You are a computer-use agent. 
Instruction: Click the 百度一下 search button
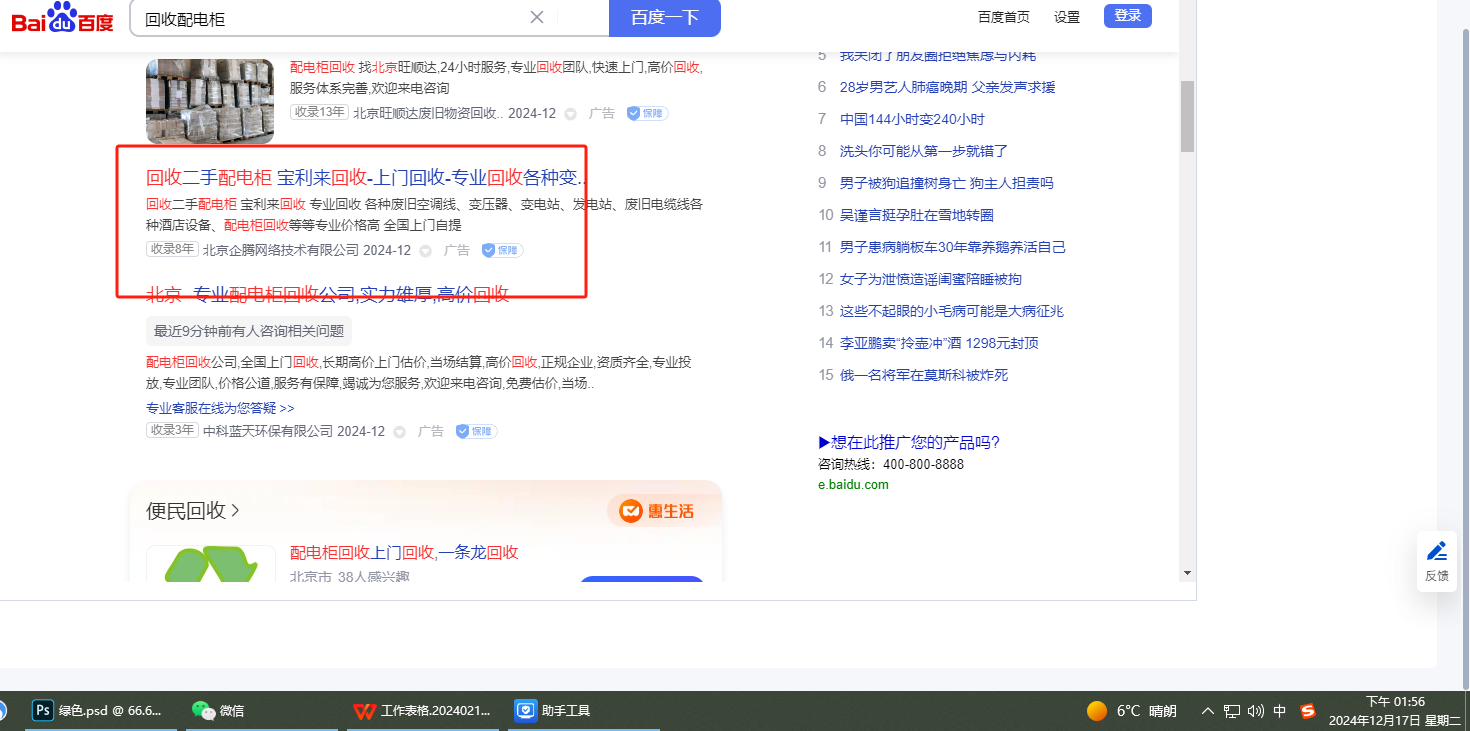coord(665,18)
